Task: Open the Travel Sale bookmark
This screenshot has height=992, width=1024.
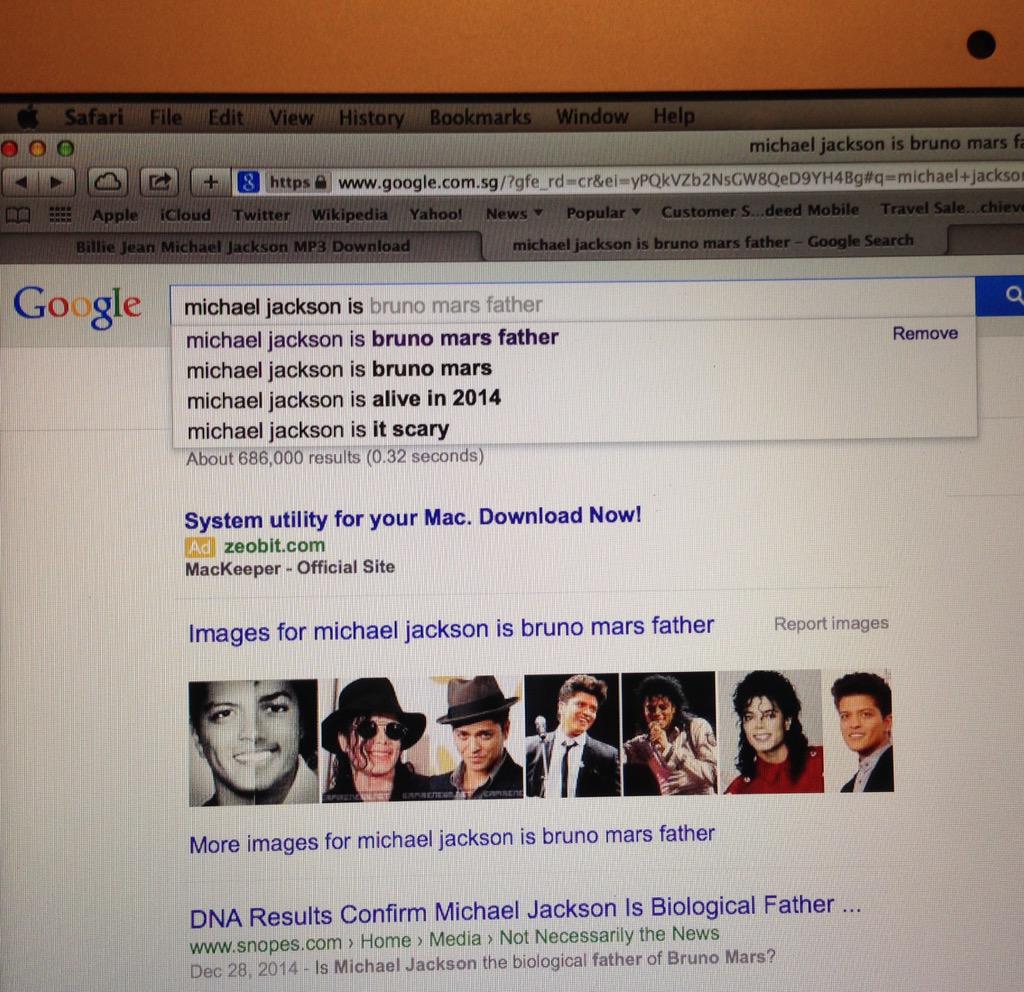Action: tap(951, 208)
